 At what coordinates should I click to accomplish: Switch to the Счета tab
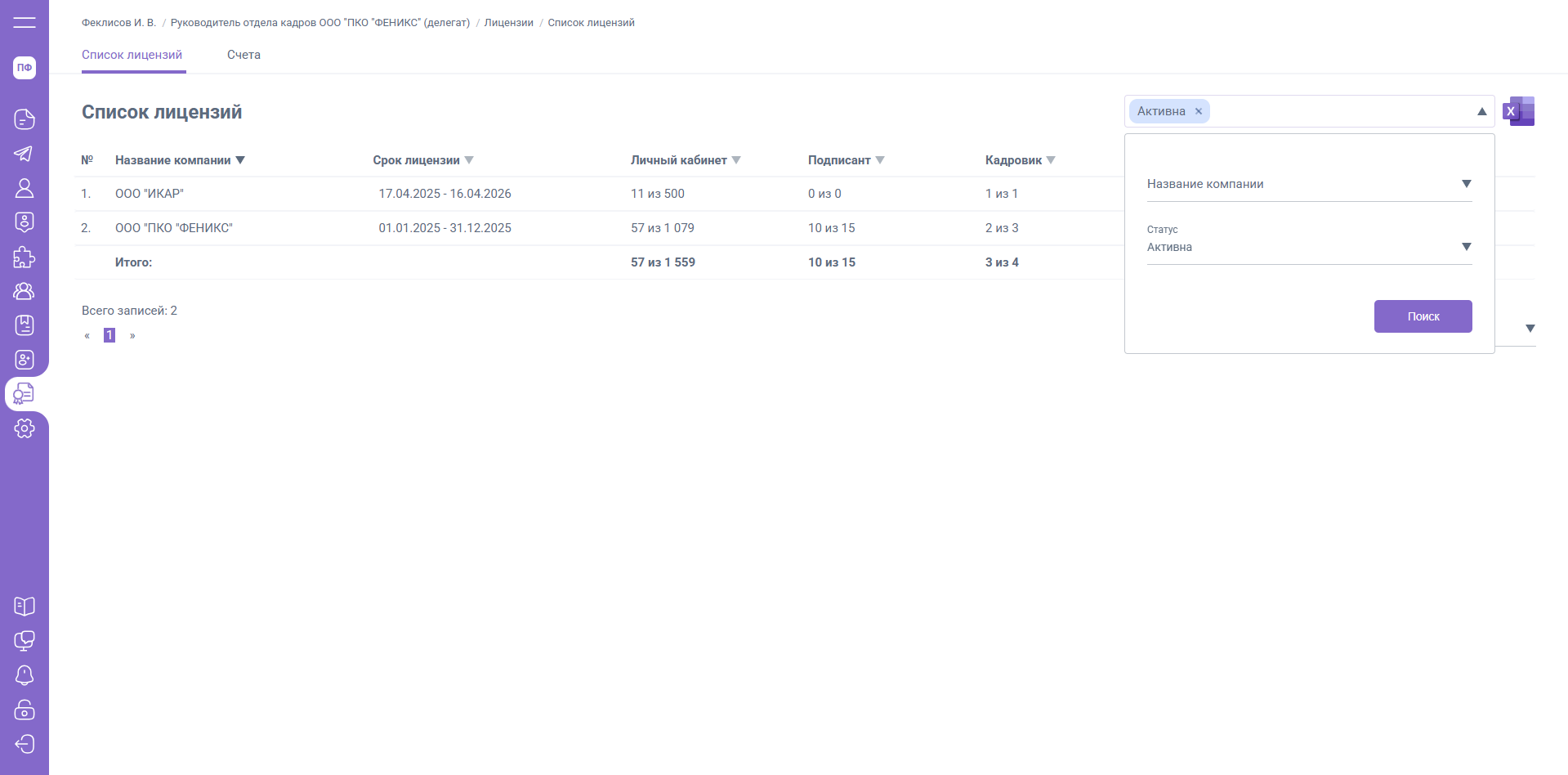pyautogui.click(x=243, y=55)
